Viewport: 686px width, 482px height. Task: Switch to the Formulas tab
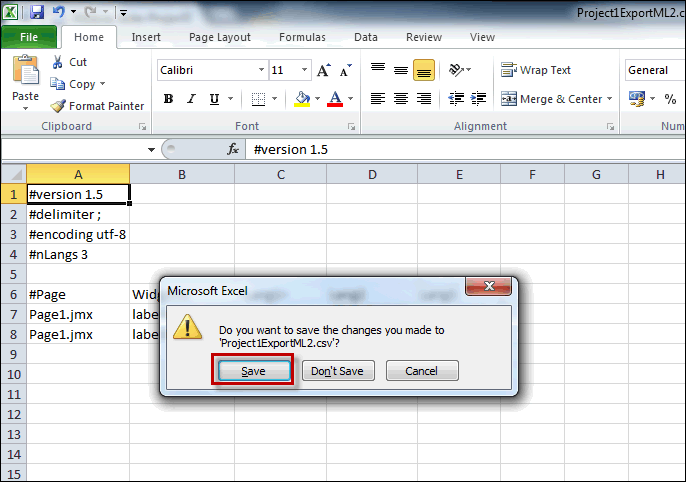pyautogui.click(x=302, y=37)
